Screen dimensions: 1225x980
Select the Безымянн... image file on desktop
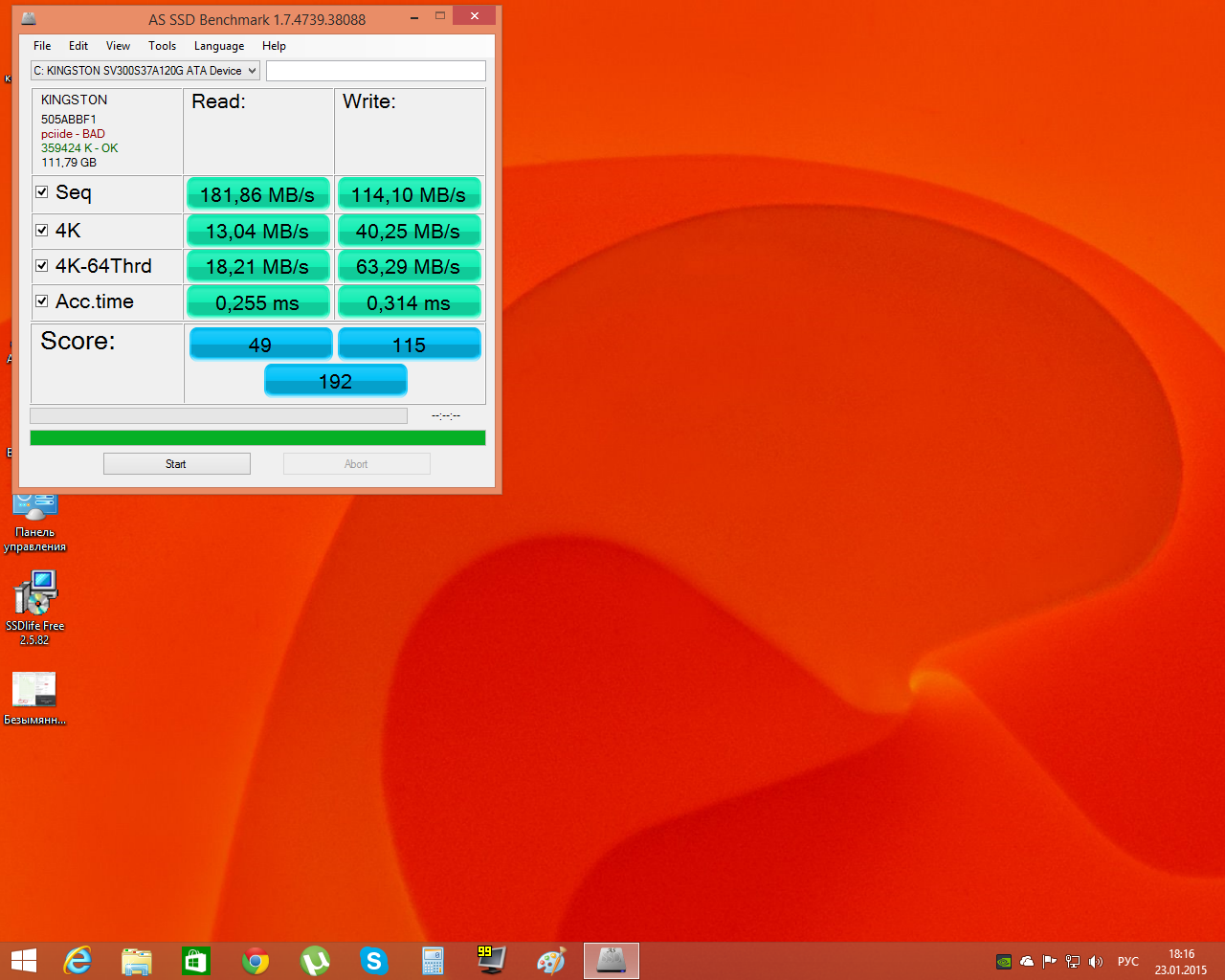pos(35,699)
